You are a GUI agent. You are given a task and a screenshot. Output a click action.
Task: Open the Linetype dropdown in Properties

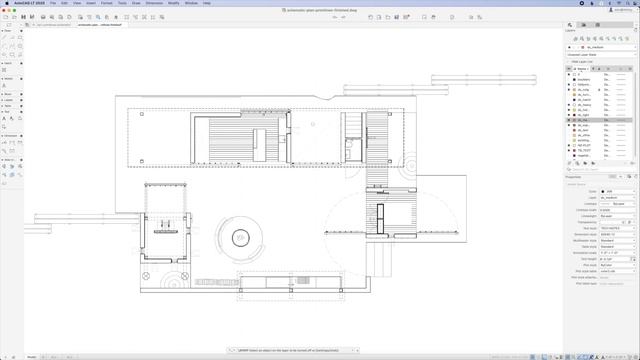[618, 204]
